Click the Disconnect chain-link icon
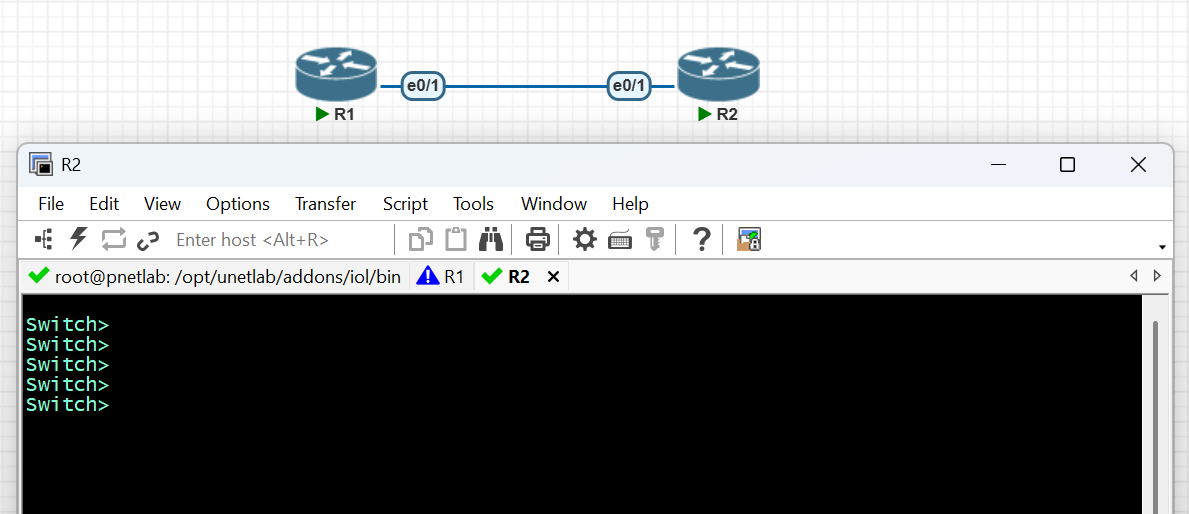The image size is (1189, 514). click(148, 240)
